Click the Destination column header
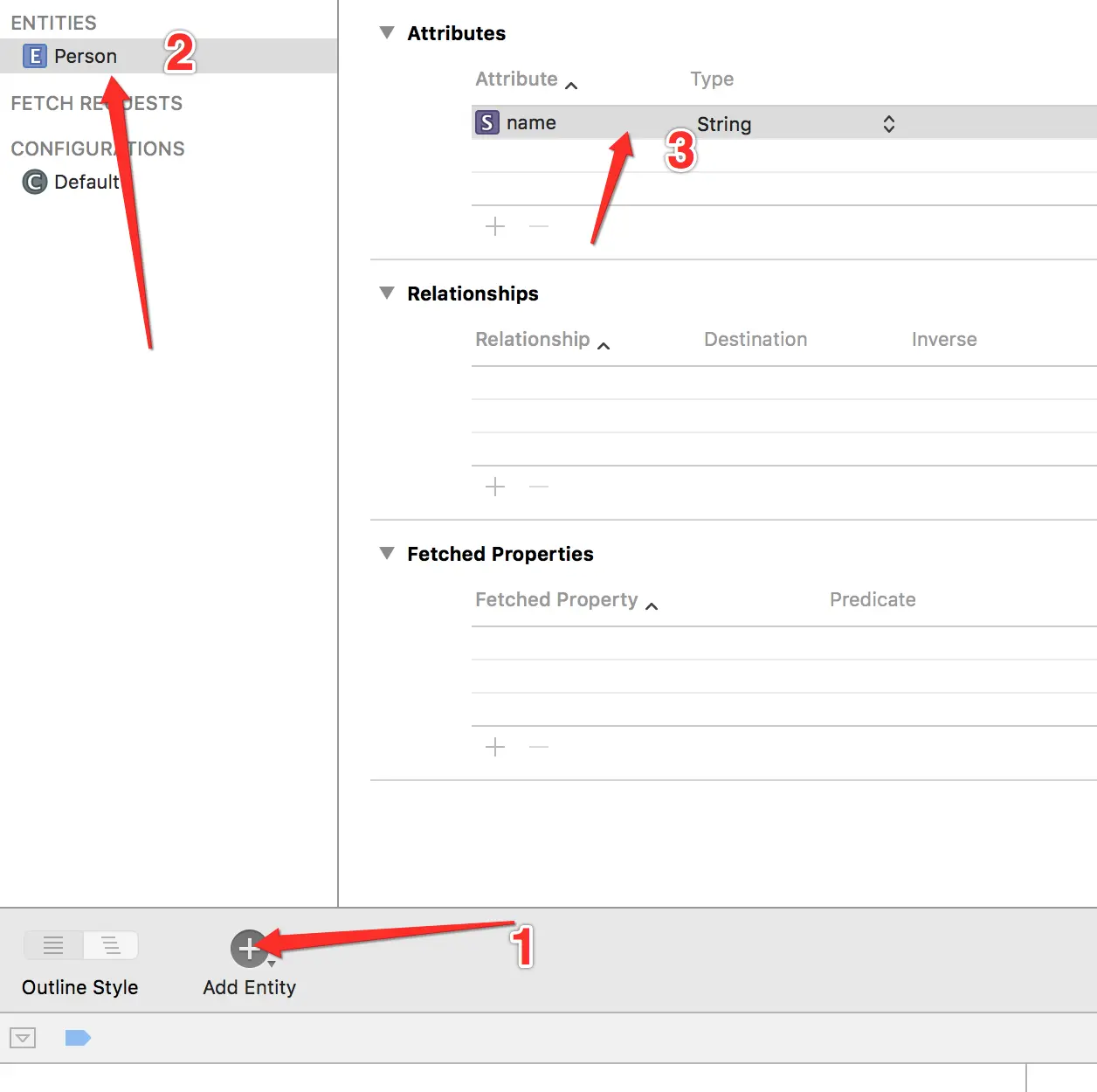 (x=755, y=339)
